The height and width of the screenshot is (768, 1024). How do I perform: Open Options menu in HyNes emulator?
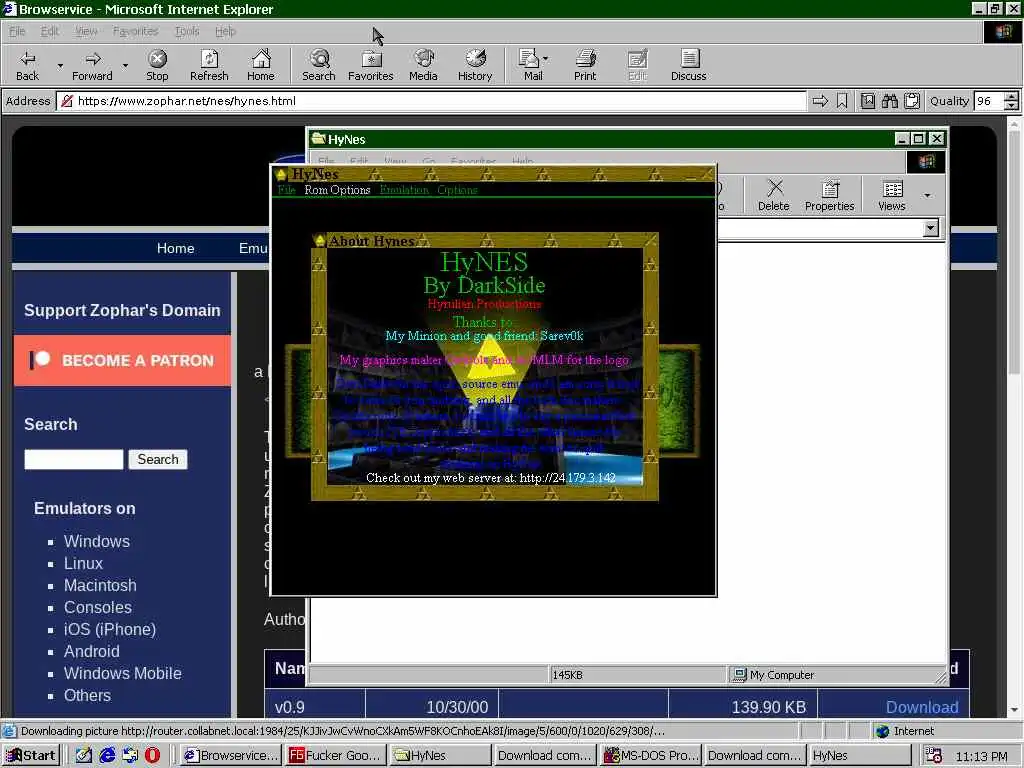(457, 190)
